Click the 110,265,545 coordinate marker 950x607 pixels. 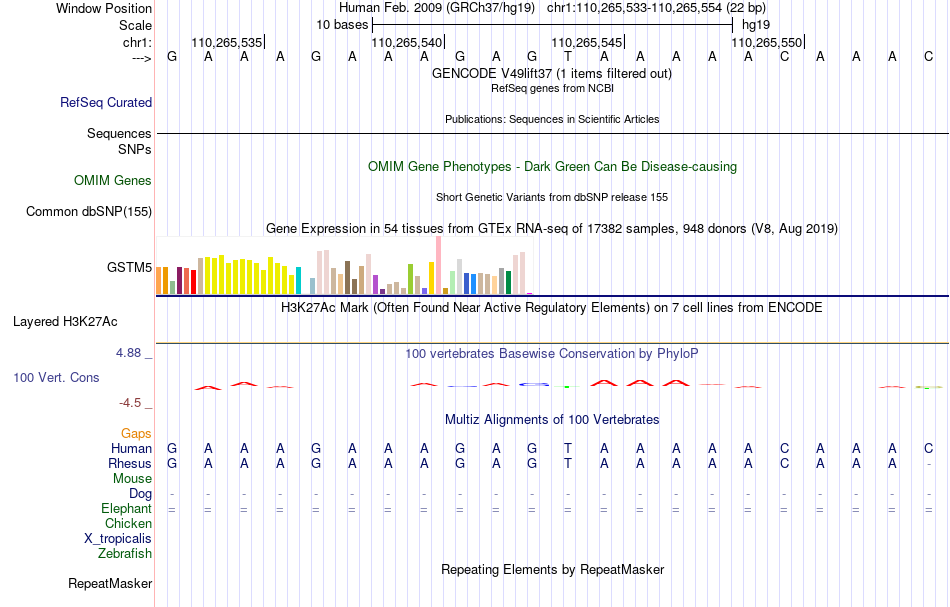[586, 42]
